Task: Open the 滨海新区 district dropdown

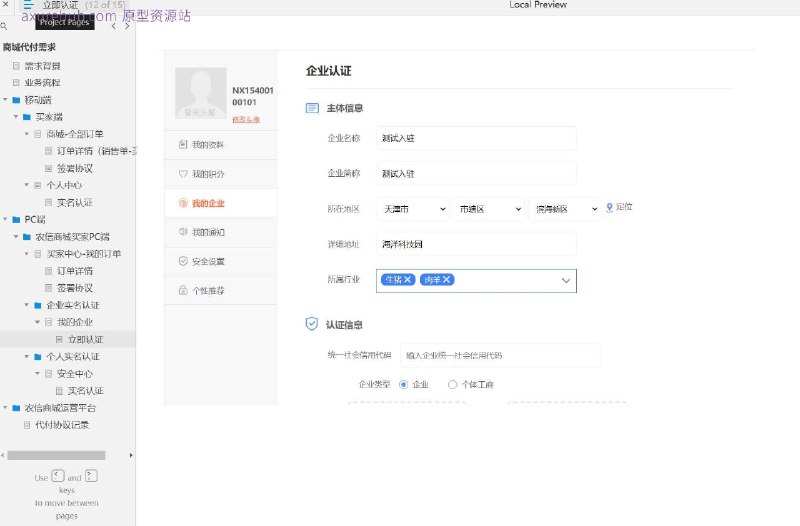Action: (x=564, y=209)
